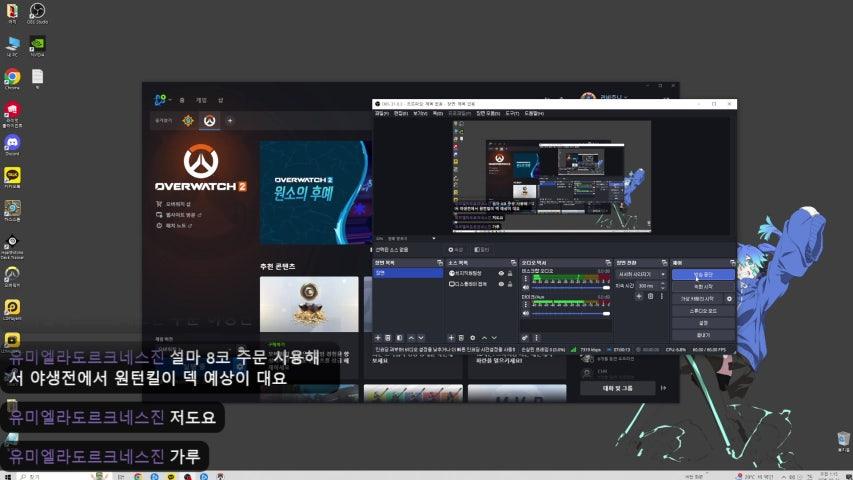Add a game to favorites with plus icon

click(x=230, y=120)
